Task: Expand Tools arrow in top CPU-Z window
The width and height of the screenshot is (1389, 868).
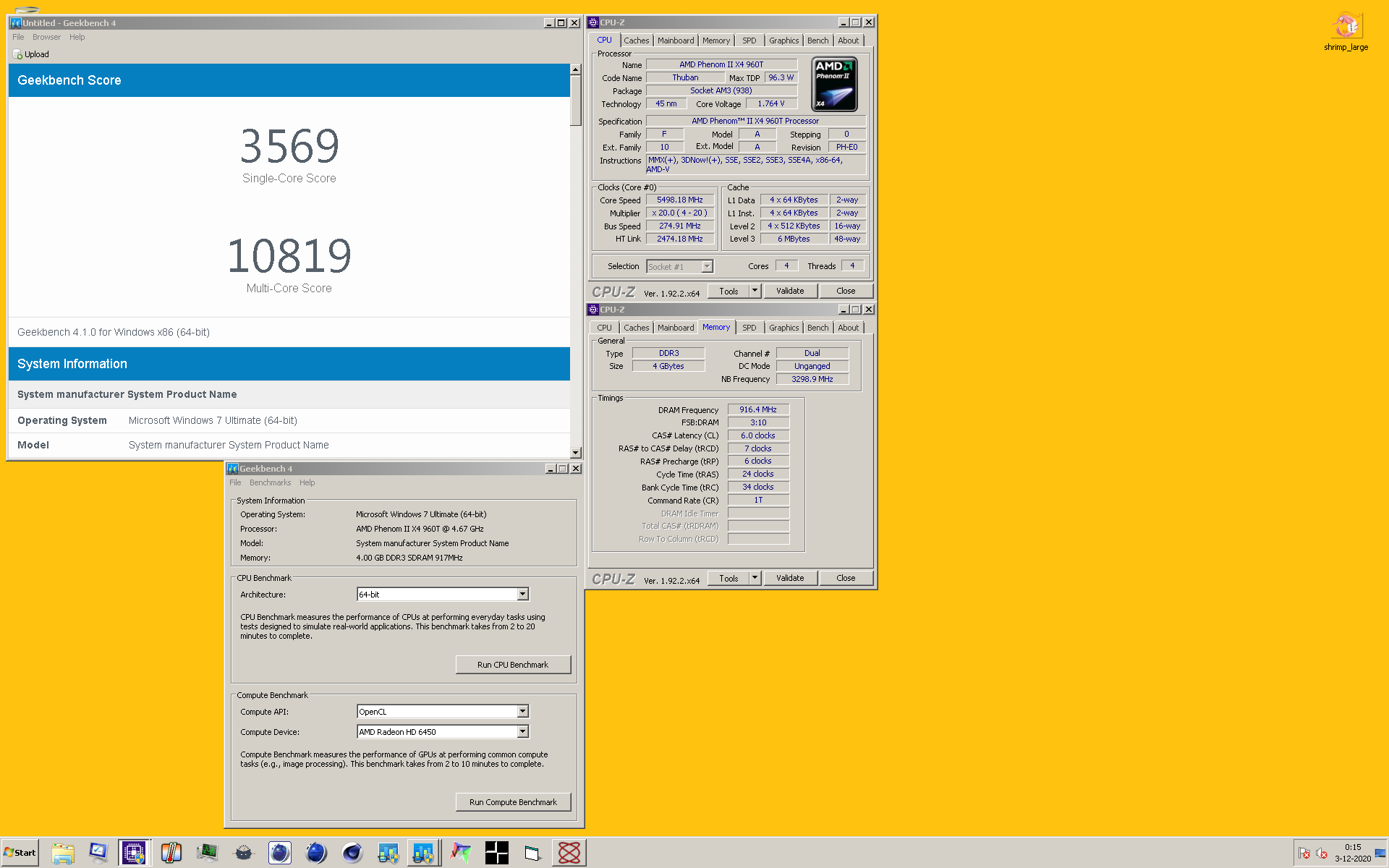Action: 755,291
